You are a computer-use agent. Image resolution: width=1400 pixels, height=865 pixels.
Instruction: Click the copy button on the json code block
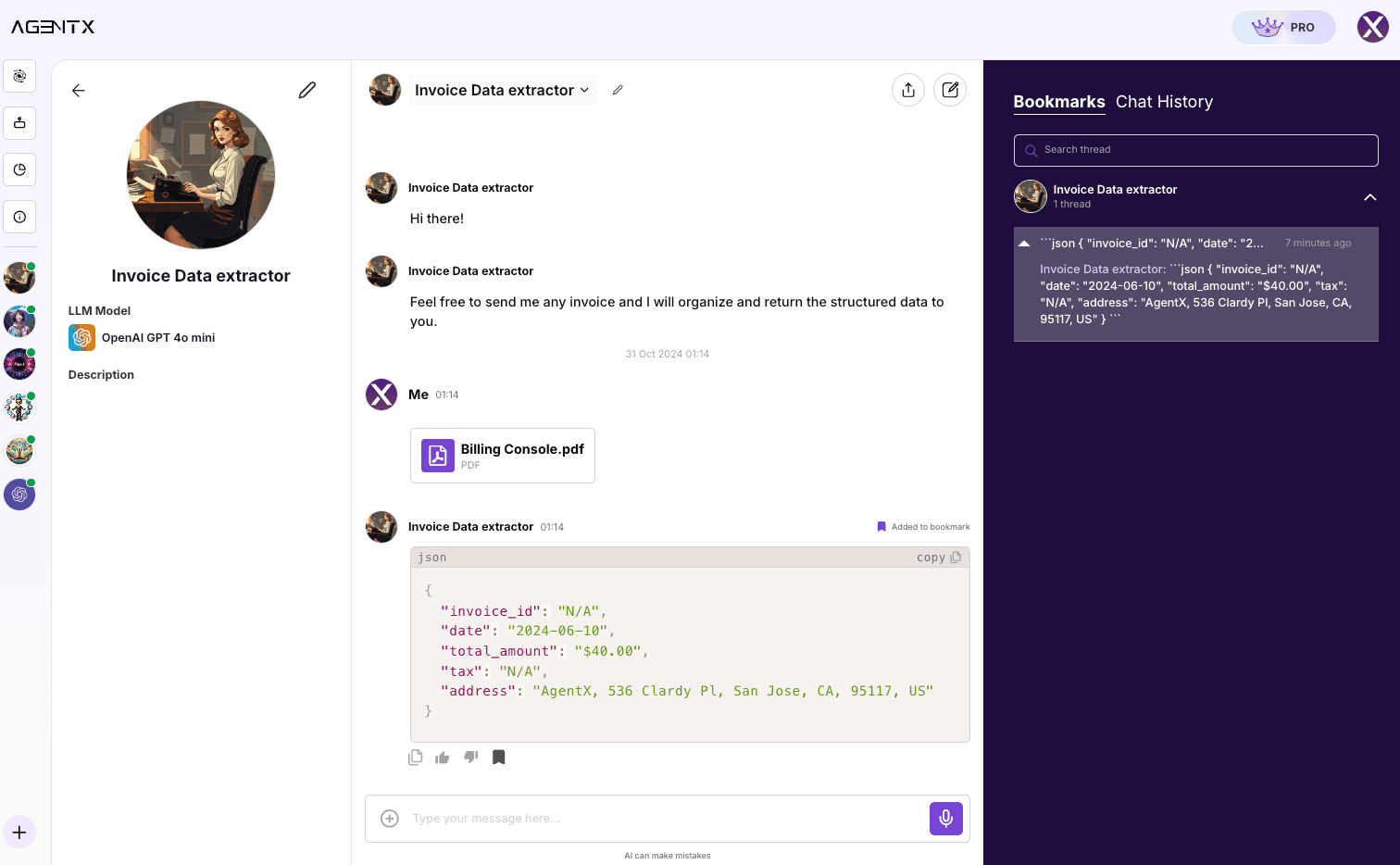tap(939, 558)
